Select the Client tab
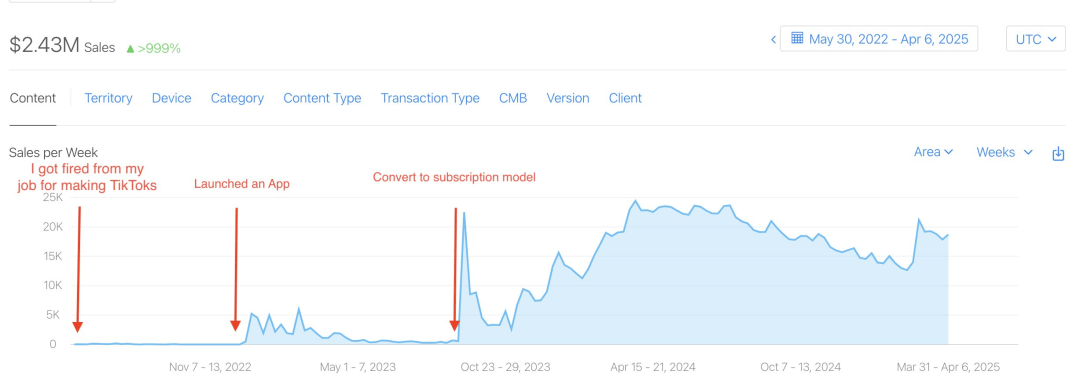The width and height of the screenshot is (1080, 388). coord(625,98)
